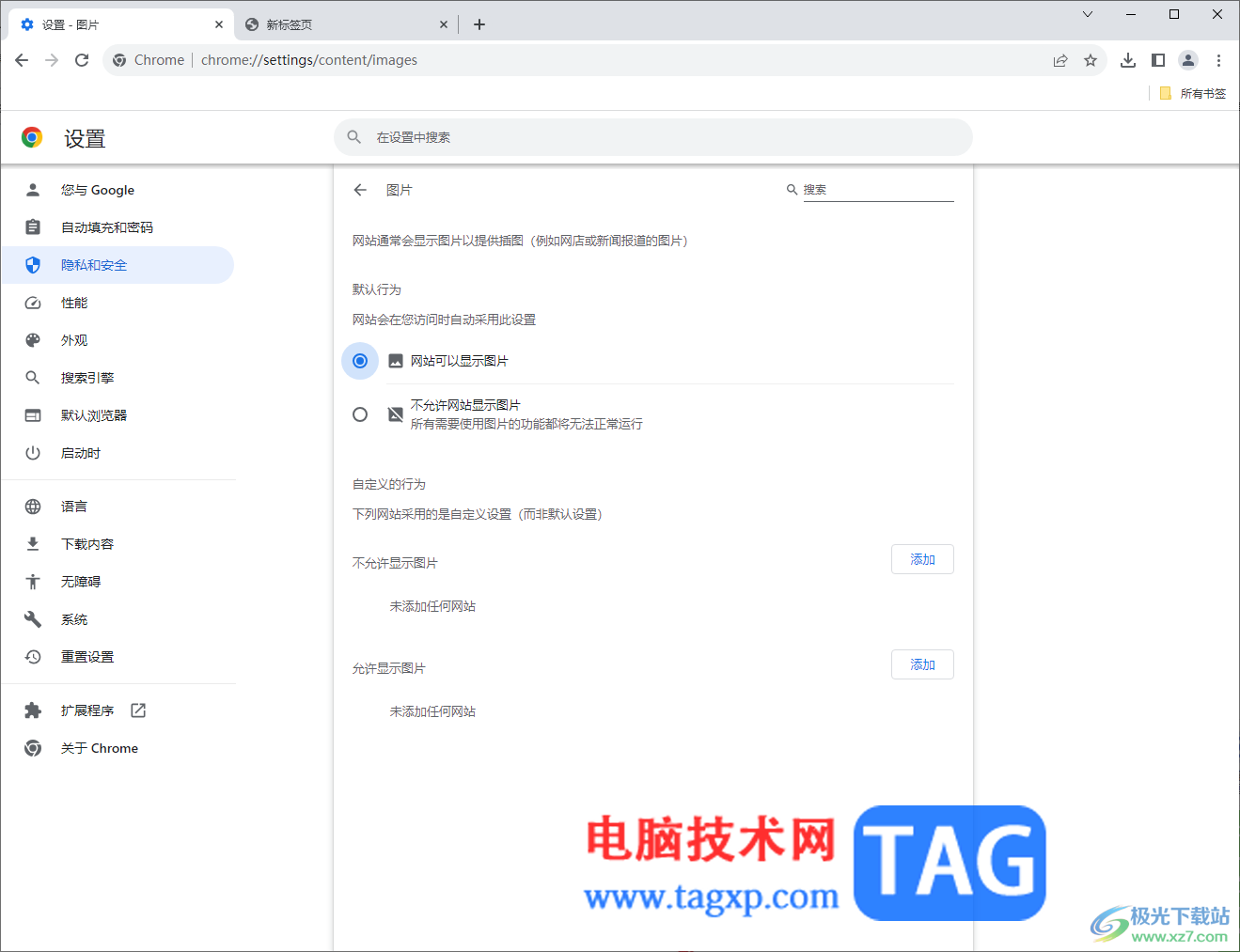The height and width of the screenshot is (952, 1240).
Task: Go to 自动填充和密码 section
Action: click(118, 227)
